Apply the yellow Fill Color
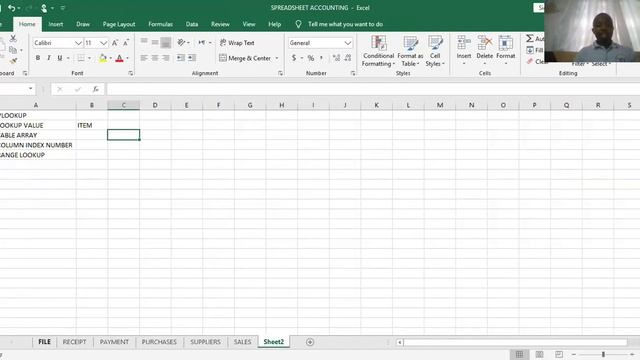Image resolution: width=640 pixels, height=360 pixels. (x=103, y=58)
